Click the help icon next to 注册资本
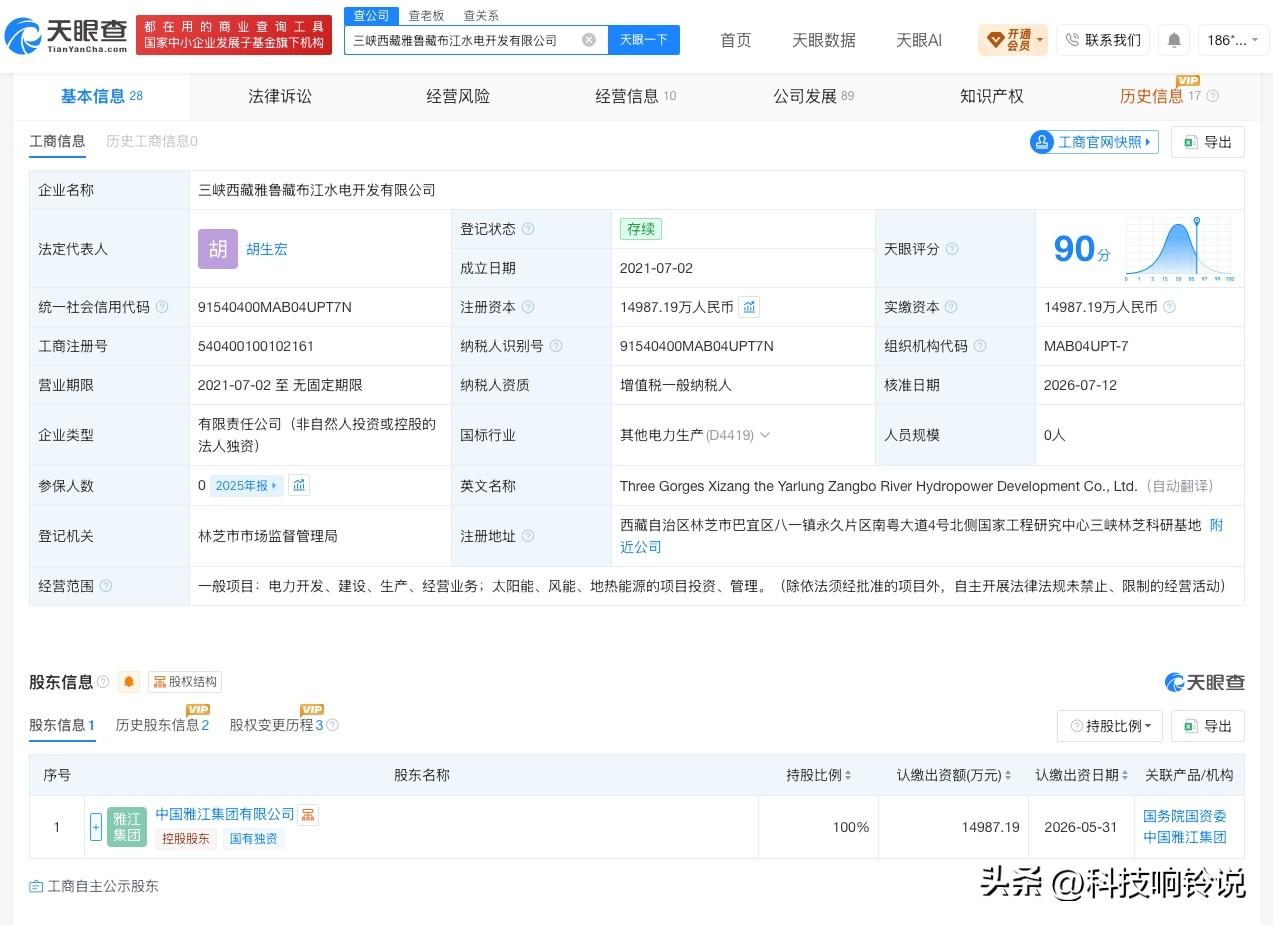The image size is (1273, 925). coord(528,307)
